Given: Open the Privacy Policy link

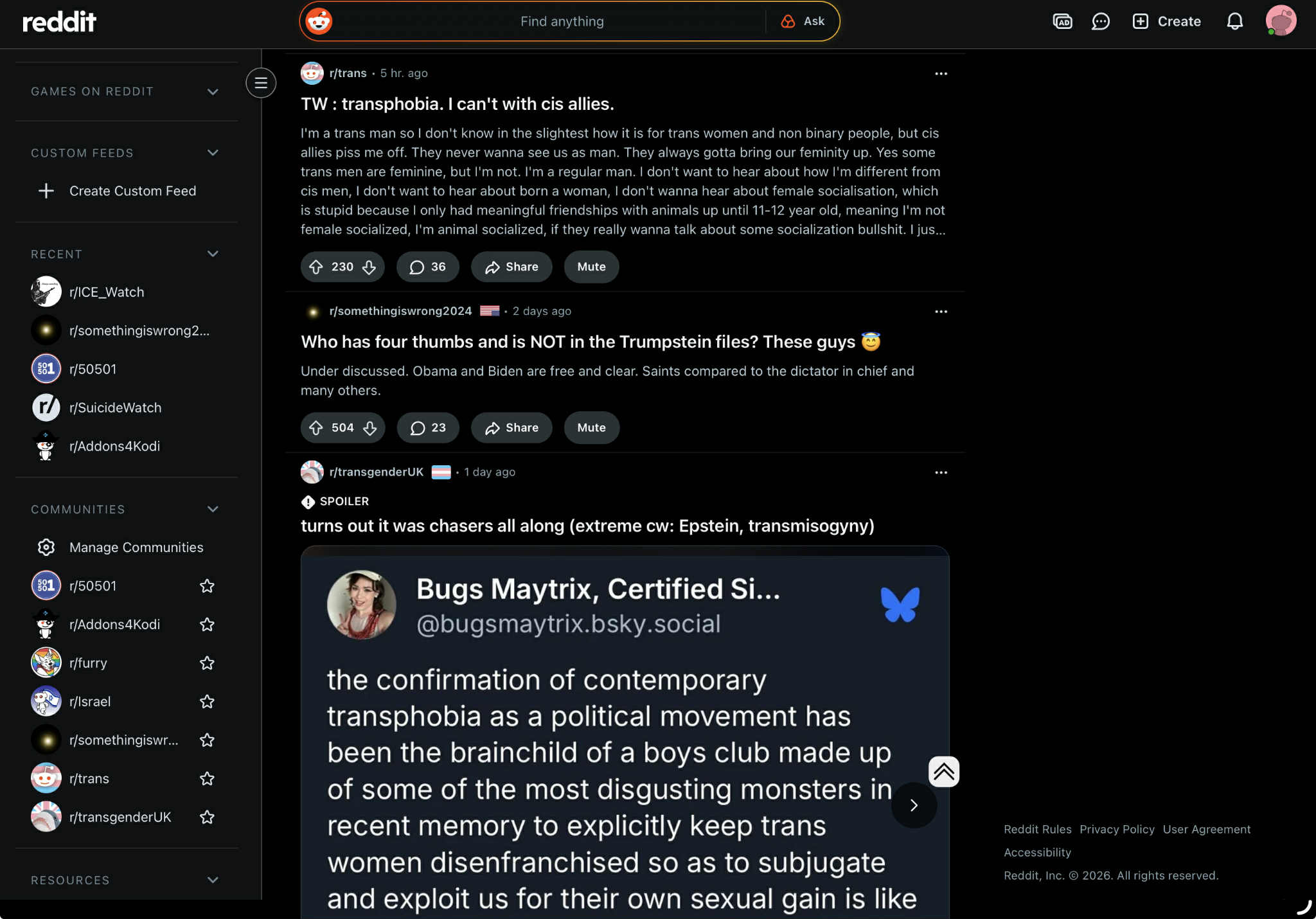Looking at the screenshot, I should [x=1117, y=829].
